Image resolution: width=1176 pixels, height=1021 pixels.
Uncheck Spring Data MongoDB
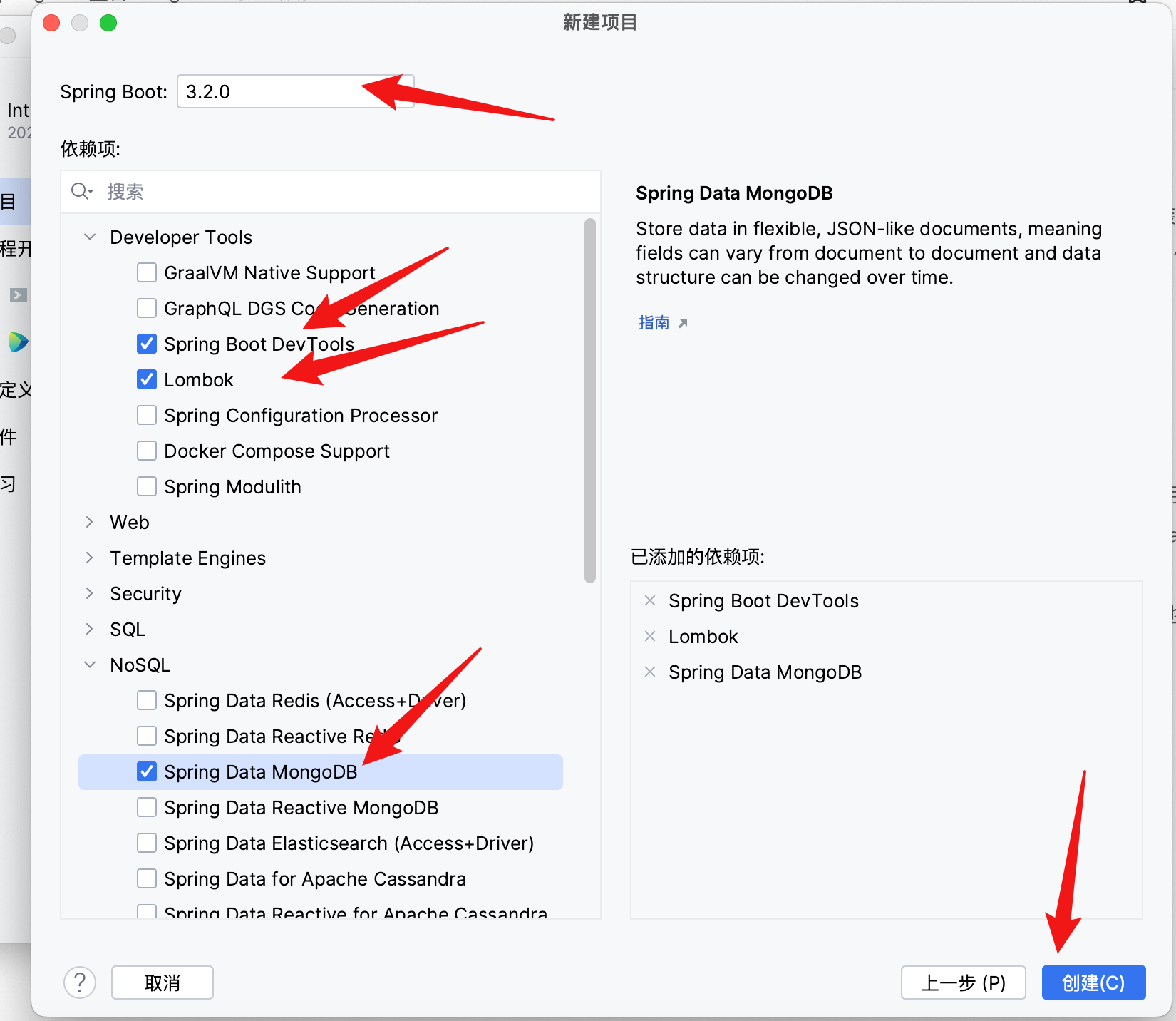coord(147,771)
